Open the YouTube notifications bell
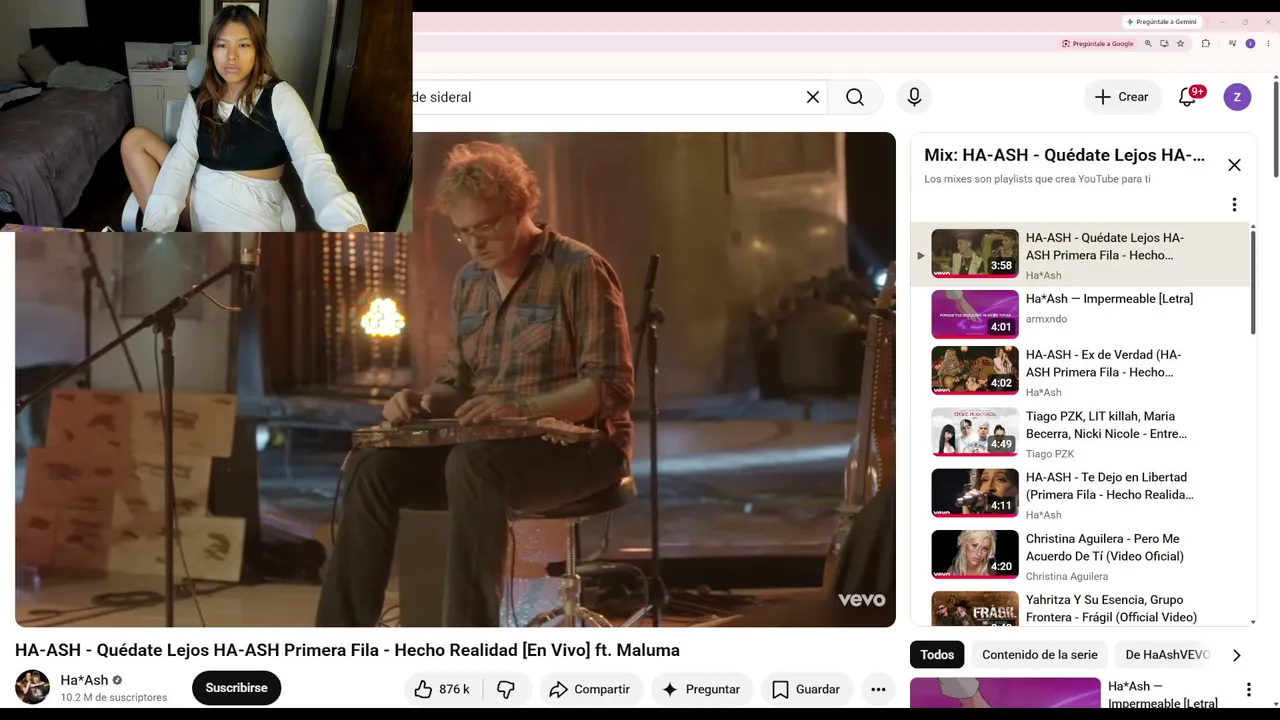1280x720 pixels. pyautogui.click(x=1188, y=97)
